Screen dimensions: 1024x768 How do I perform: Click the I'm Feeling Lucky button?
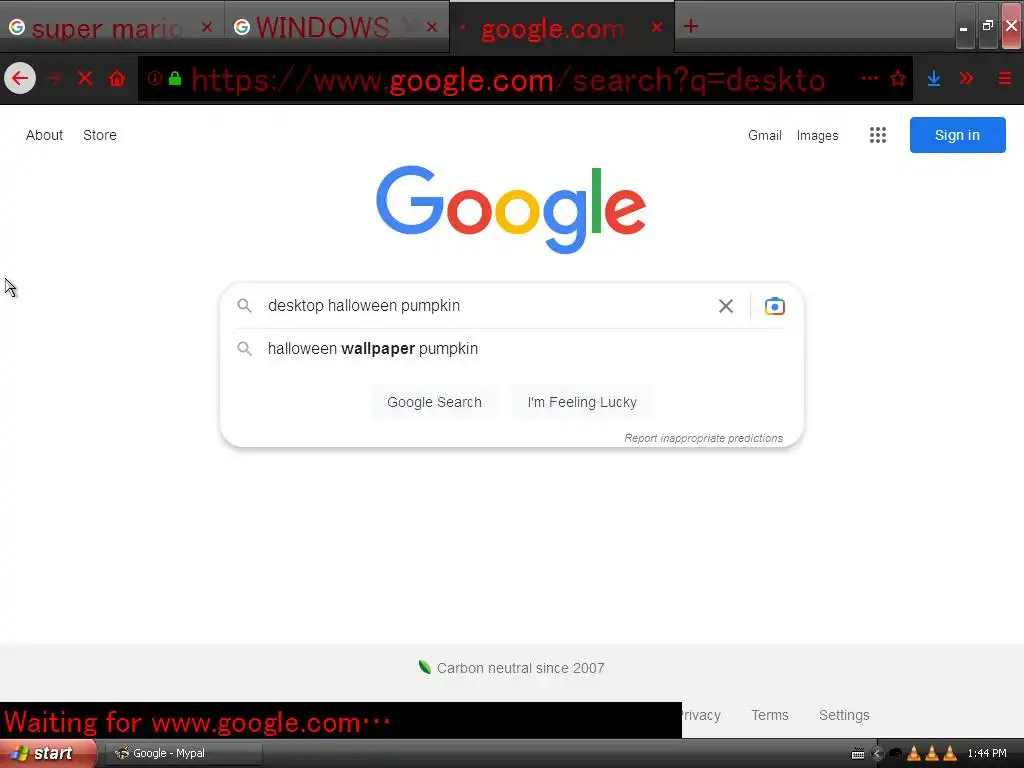click(x=582, y=402)
